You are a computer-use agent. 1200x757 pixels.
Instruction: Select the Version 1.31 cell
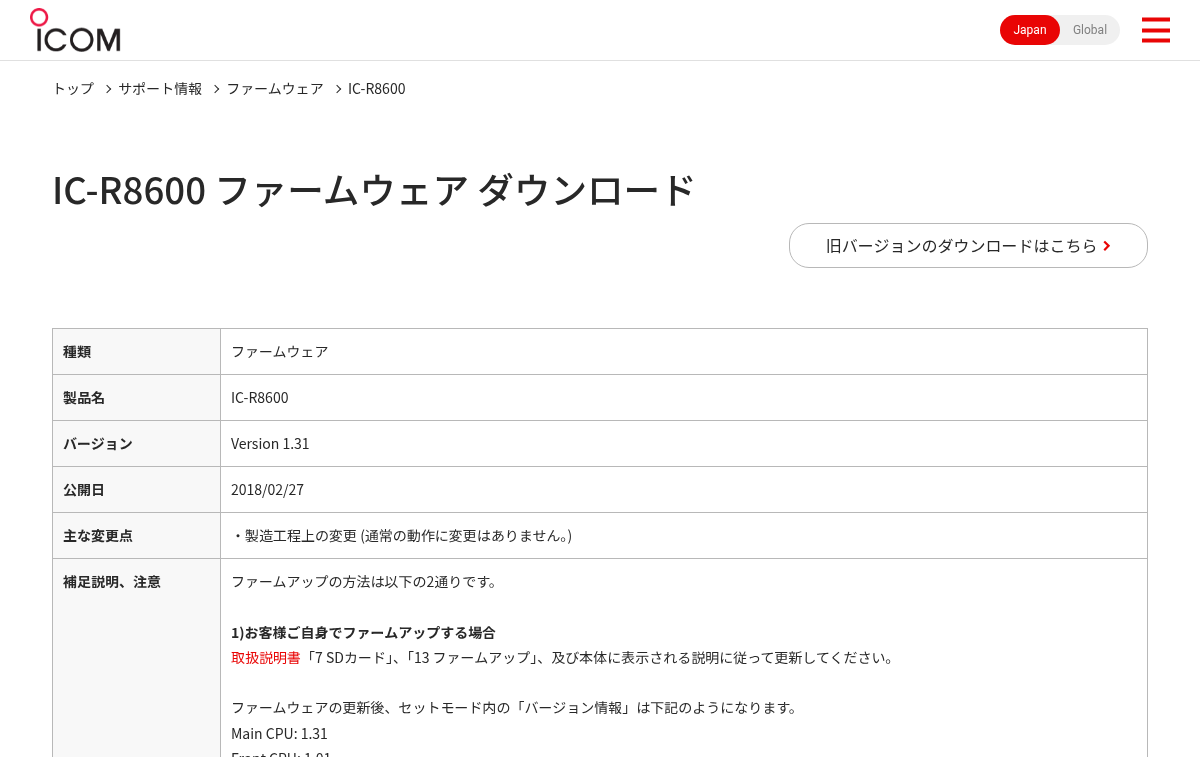point(684,444)
